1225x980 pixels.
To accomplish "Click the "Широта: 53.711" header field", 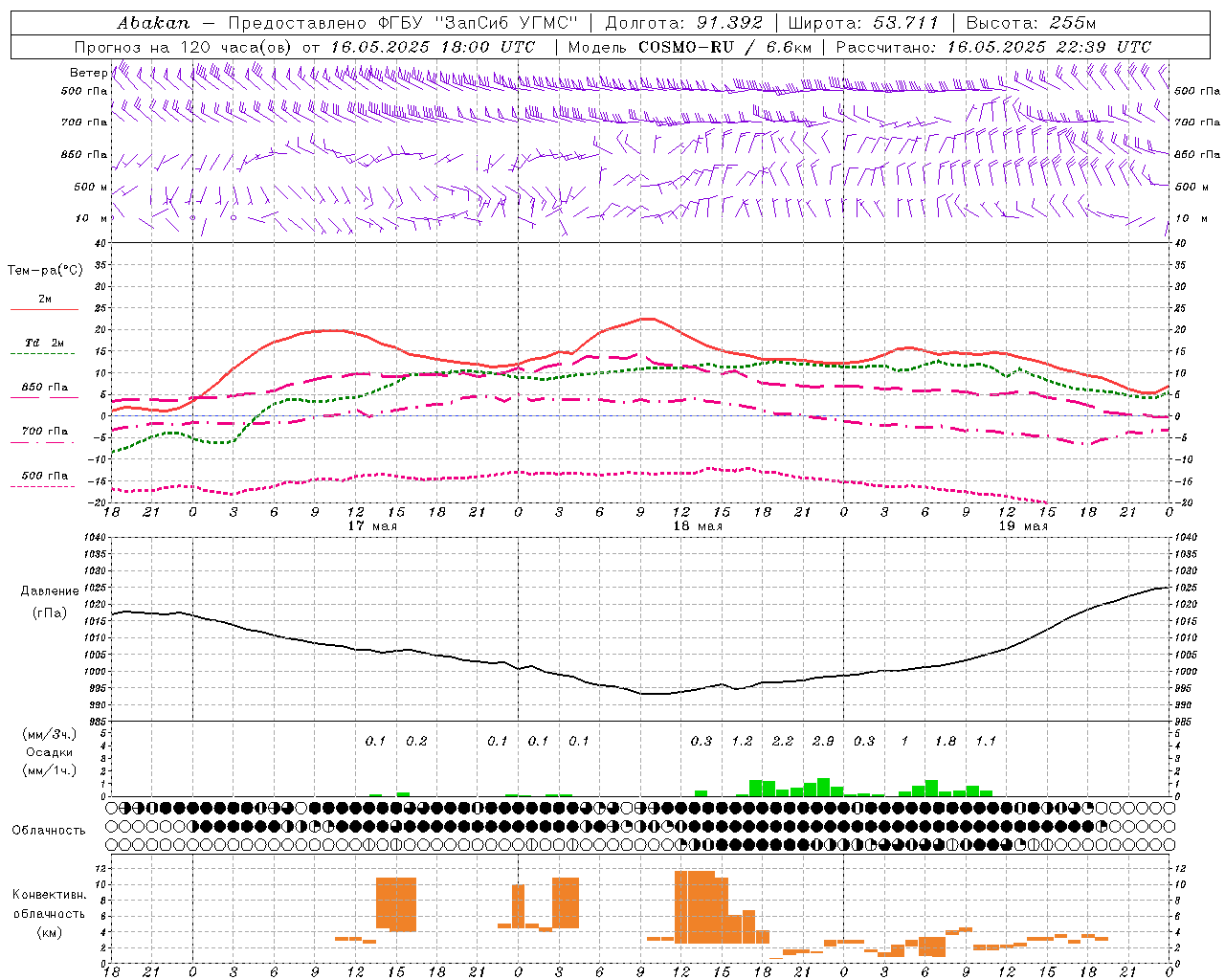I will [x=863, y=23].
